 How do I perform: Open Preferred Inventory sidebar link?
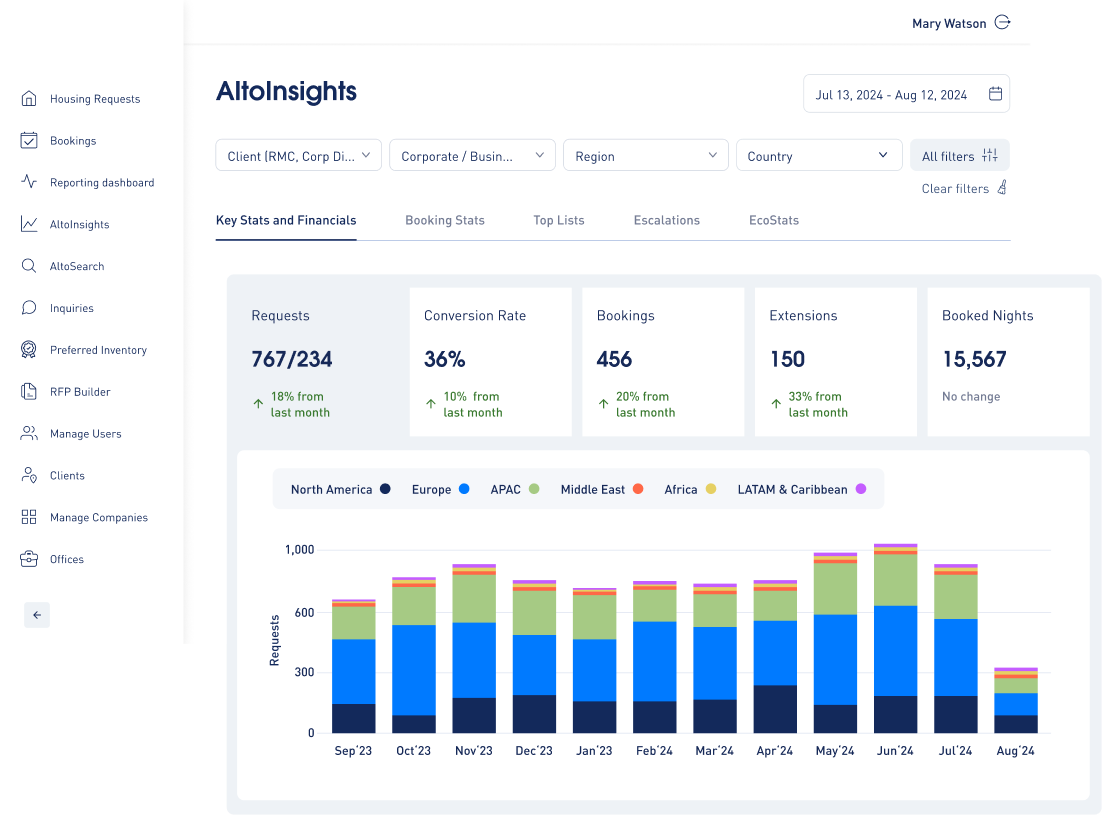tap(98, 350)
